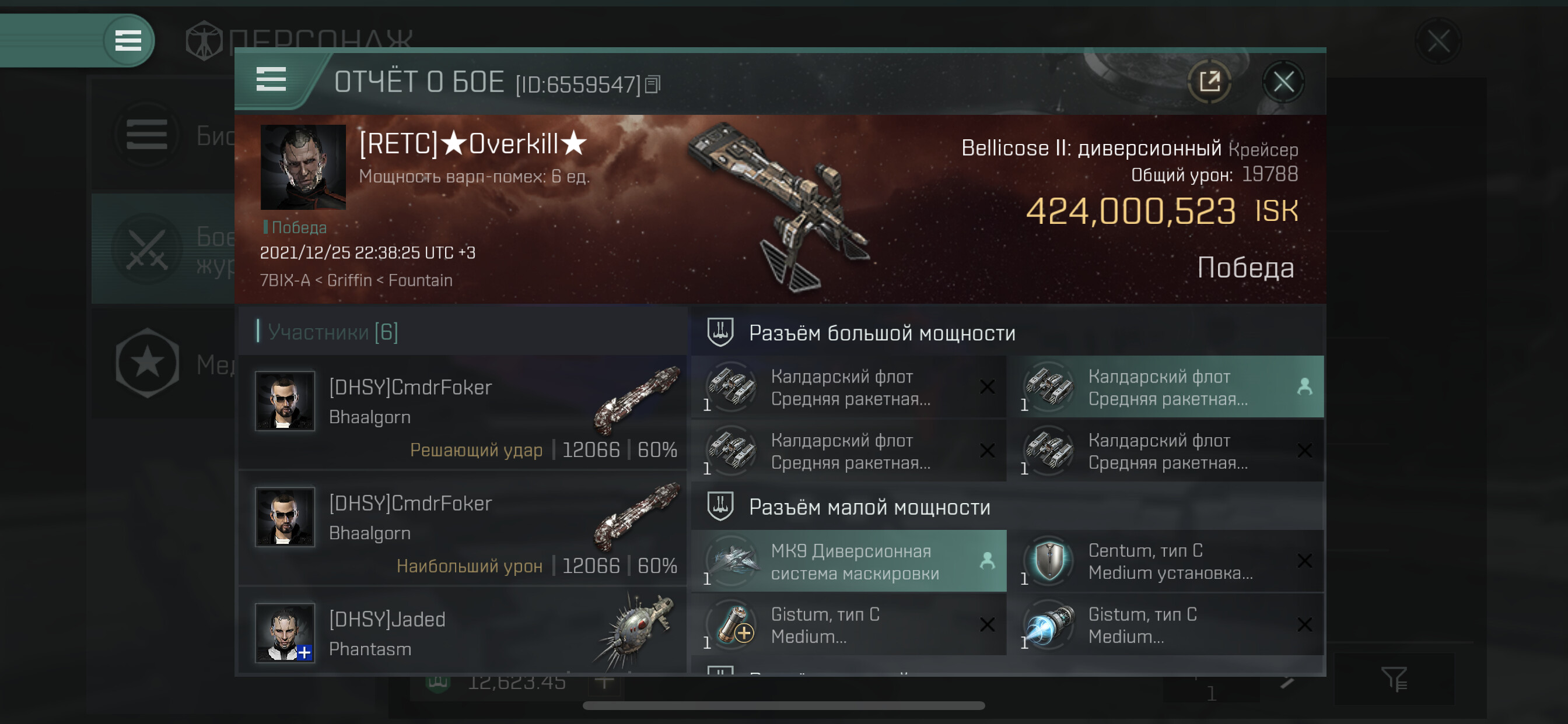The width and height of the screenshot is (1568, 724).
Task: Click the Gistum shield booster module icon
Action: point(733,625)
